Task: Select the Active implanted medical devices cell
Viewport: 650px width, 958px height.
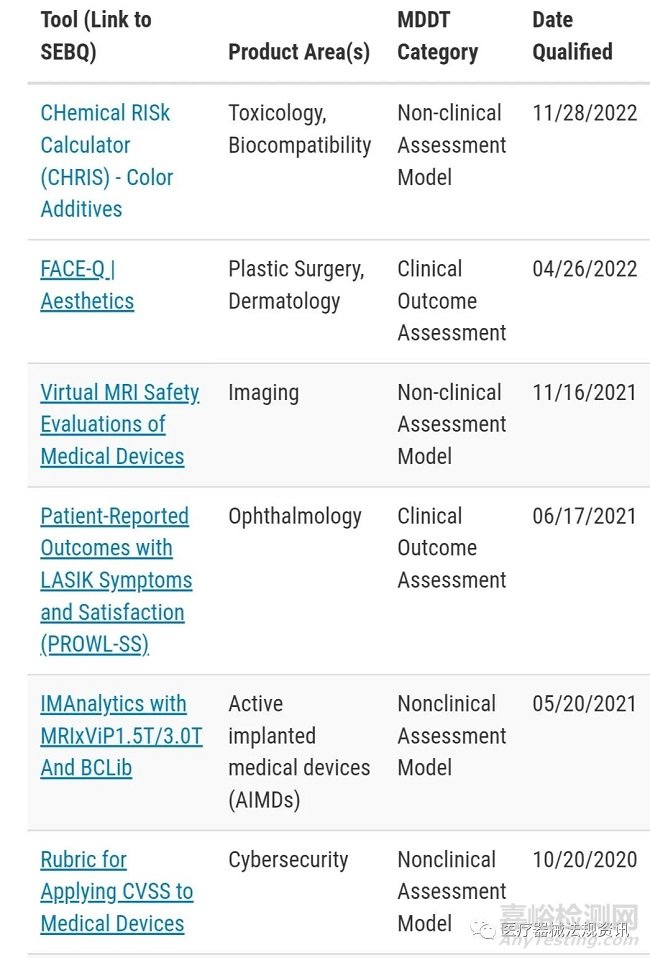Action: click(298, 751)
